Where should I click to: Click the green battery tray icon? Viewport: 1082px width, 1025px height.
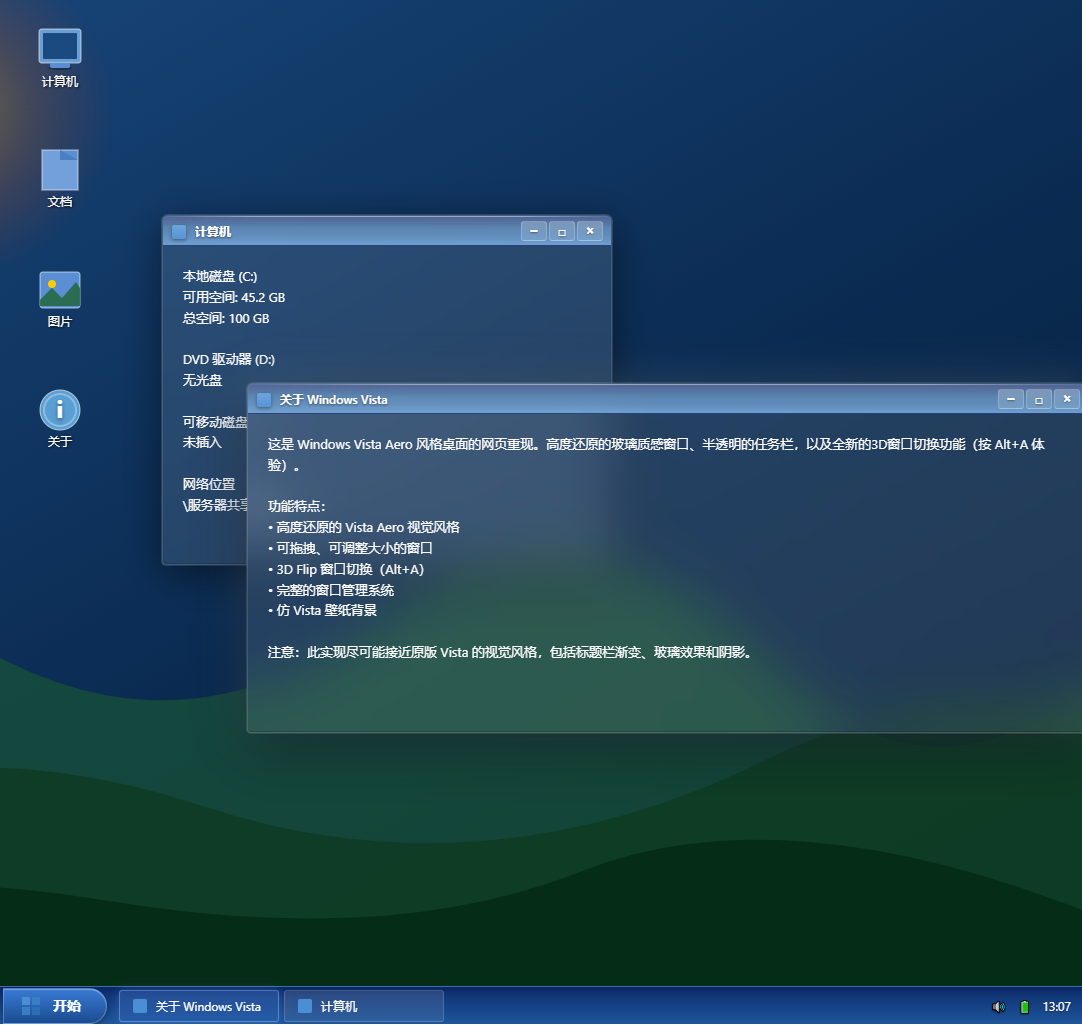coord(1025,1007)
